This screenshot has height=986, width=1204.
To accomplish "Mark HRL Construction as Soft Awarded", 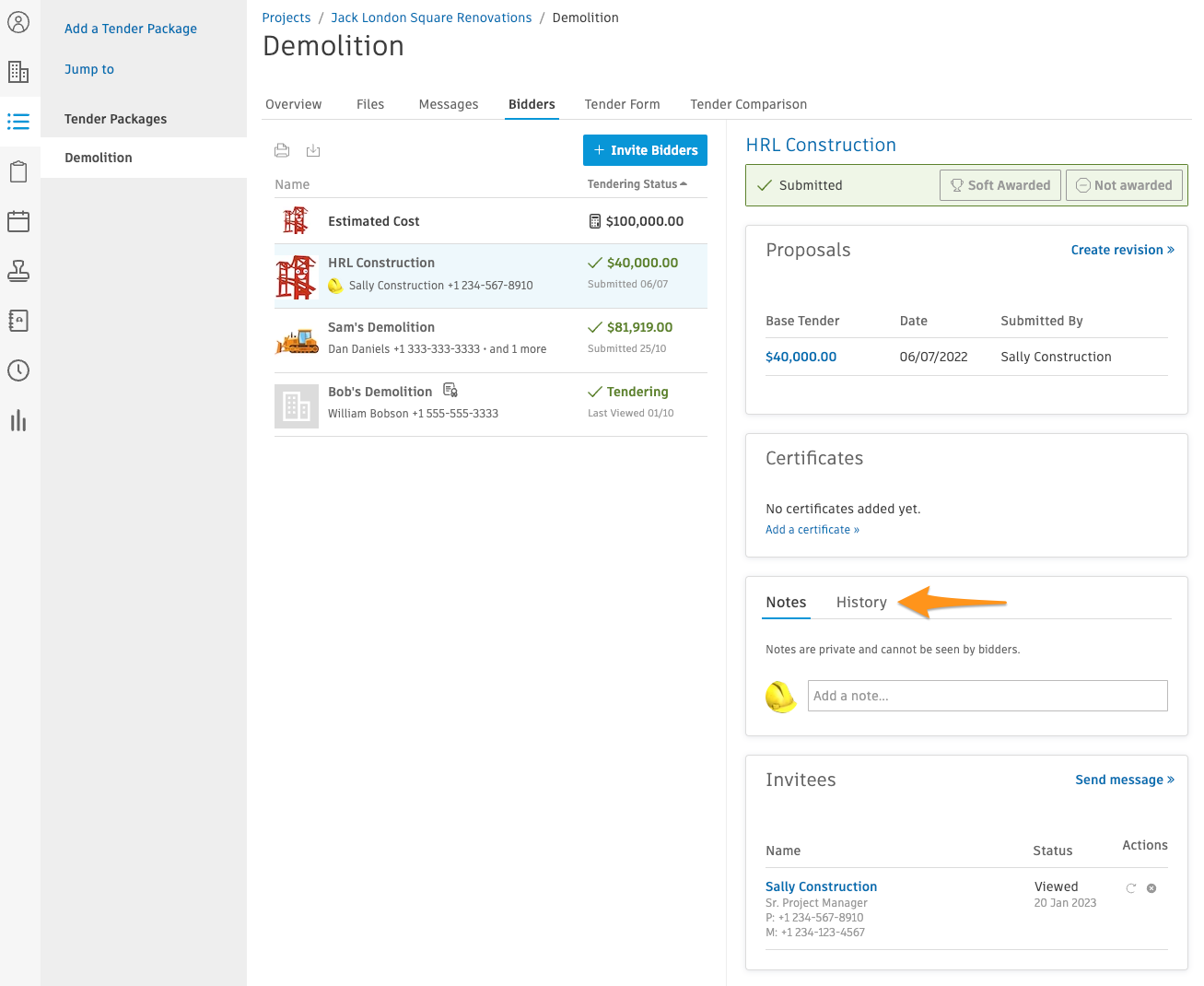I will point(999,184).
